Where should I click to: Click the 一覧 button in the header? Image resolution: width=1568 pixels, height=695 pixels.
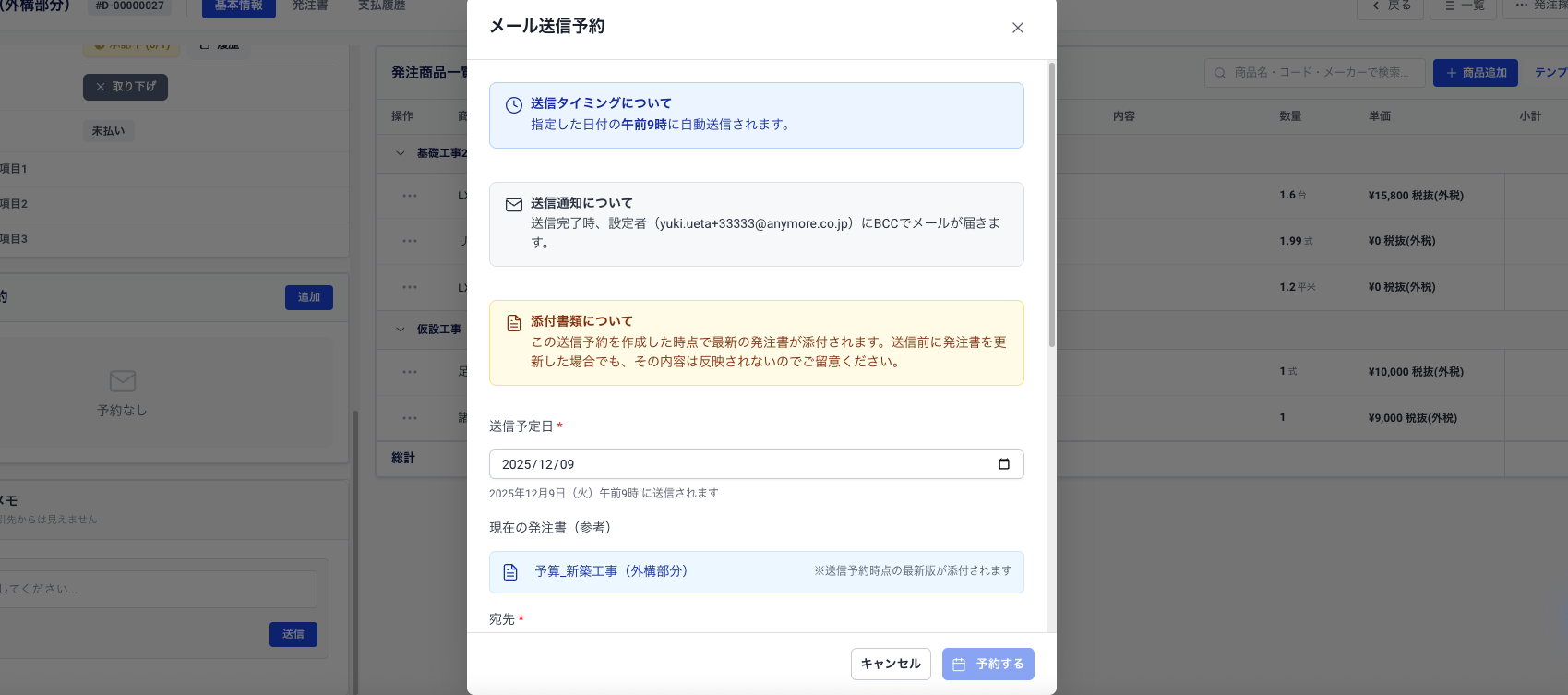point(1465,6)
